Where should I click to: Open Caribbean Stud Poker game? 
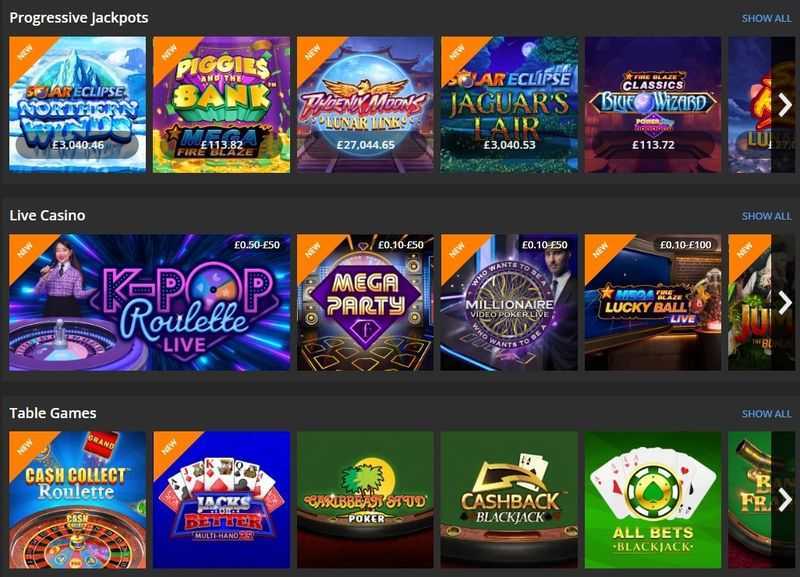[365, 500]
